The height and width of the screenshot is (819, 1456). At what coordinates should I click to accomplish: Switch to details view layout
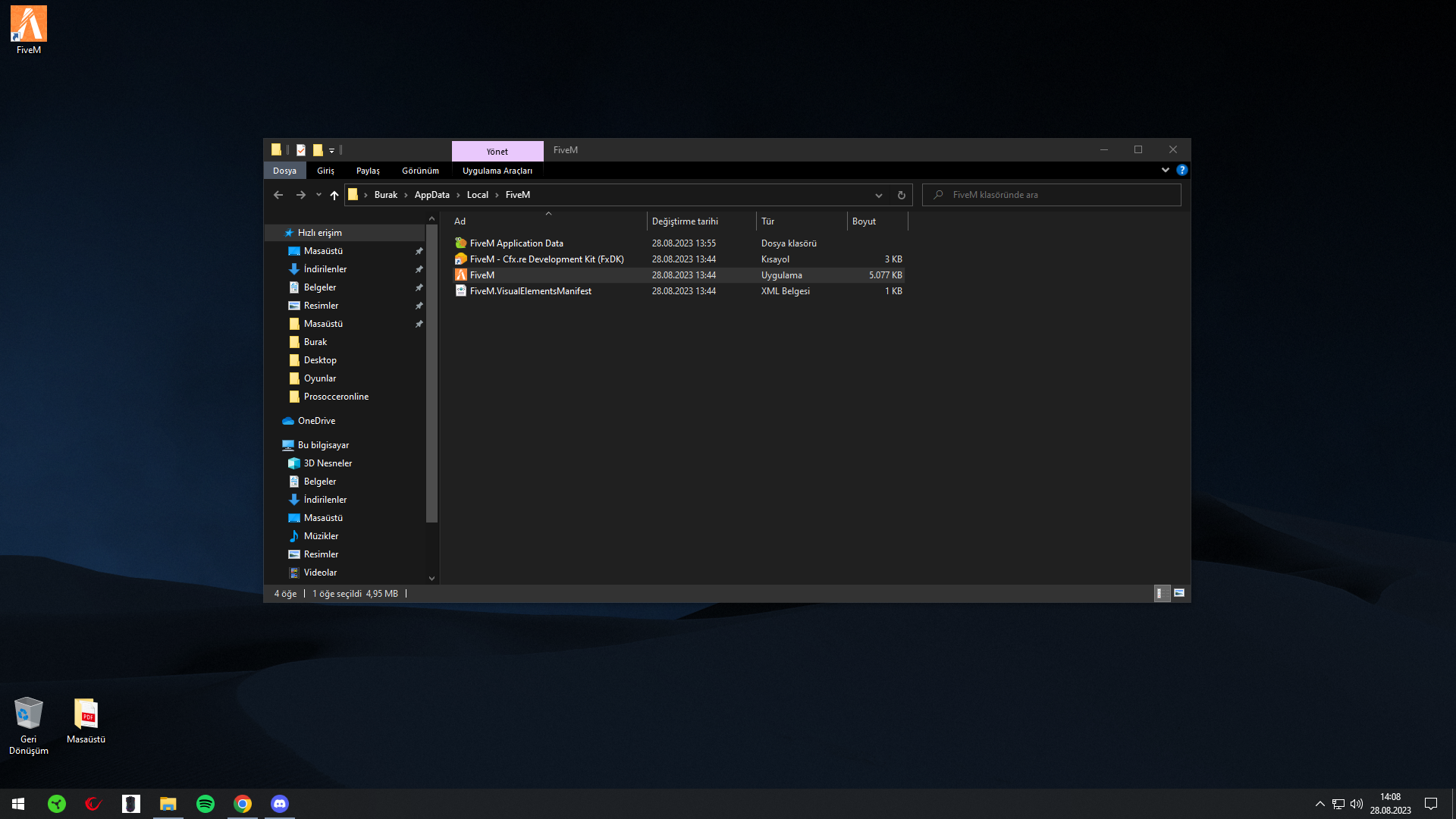click(x=1160, y=593)
